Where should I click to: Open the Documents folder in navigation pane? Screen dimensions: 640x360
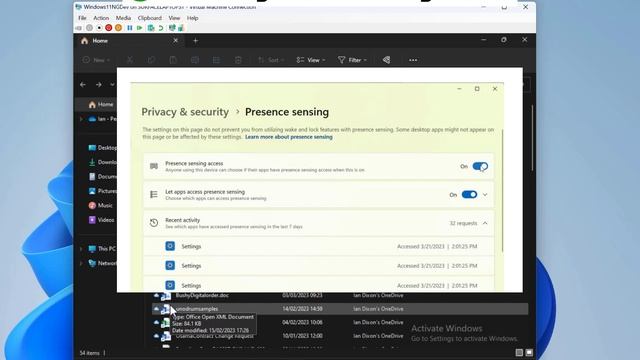coord(102,176)
